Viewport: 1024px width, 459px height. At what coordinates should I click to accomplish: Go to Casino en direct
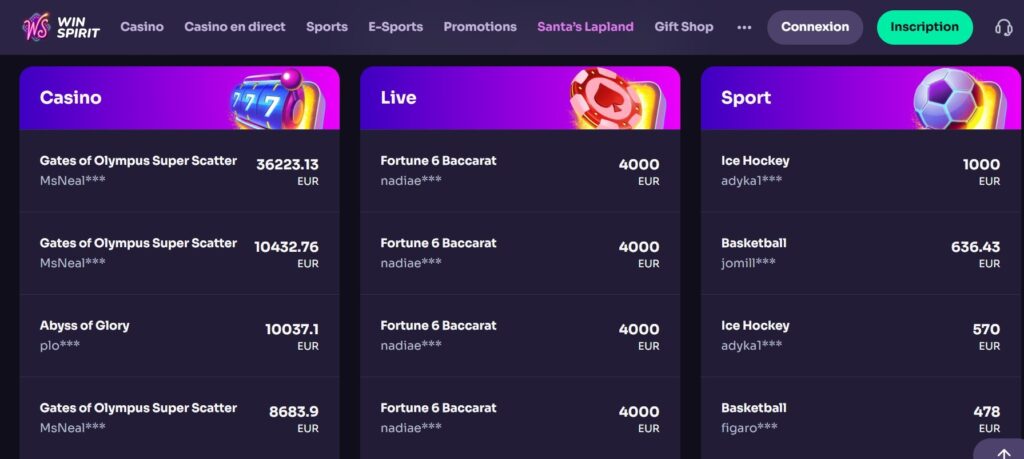235,27
